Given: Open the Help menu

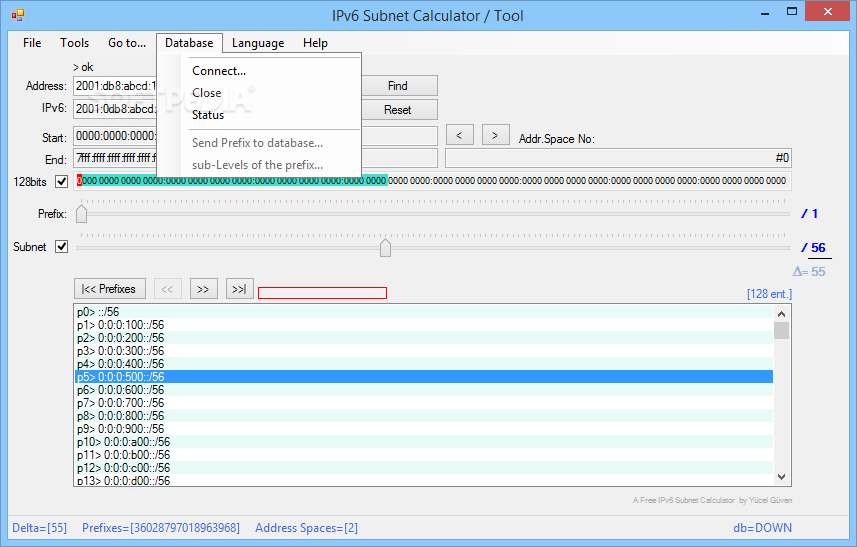Looking at the screenshot, I should pos(315,43).
